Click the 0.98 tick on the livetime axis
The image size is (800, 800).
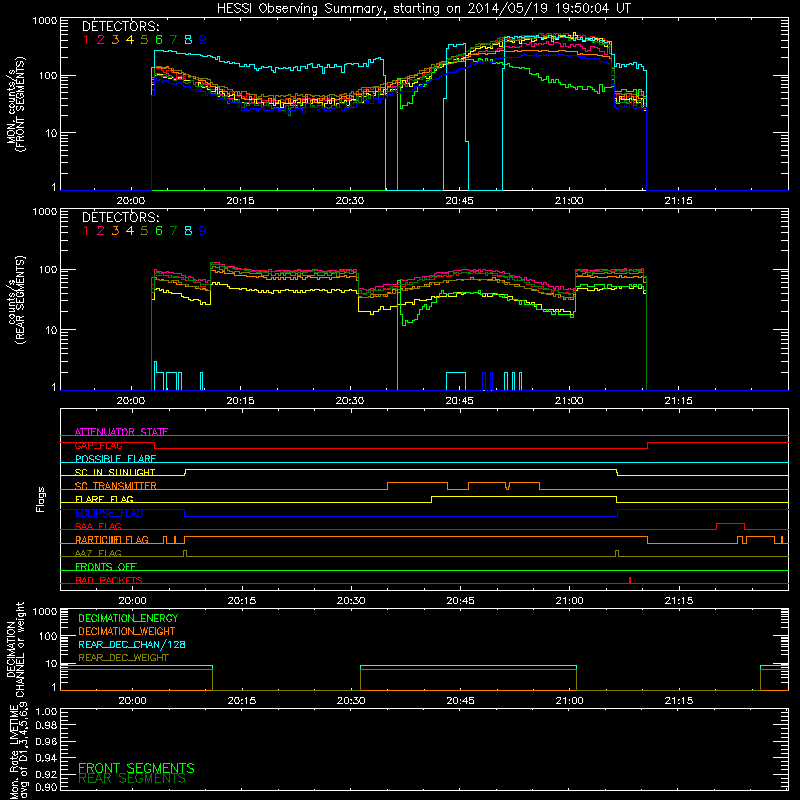point(45,726)
